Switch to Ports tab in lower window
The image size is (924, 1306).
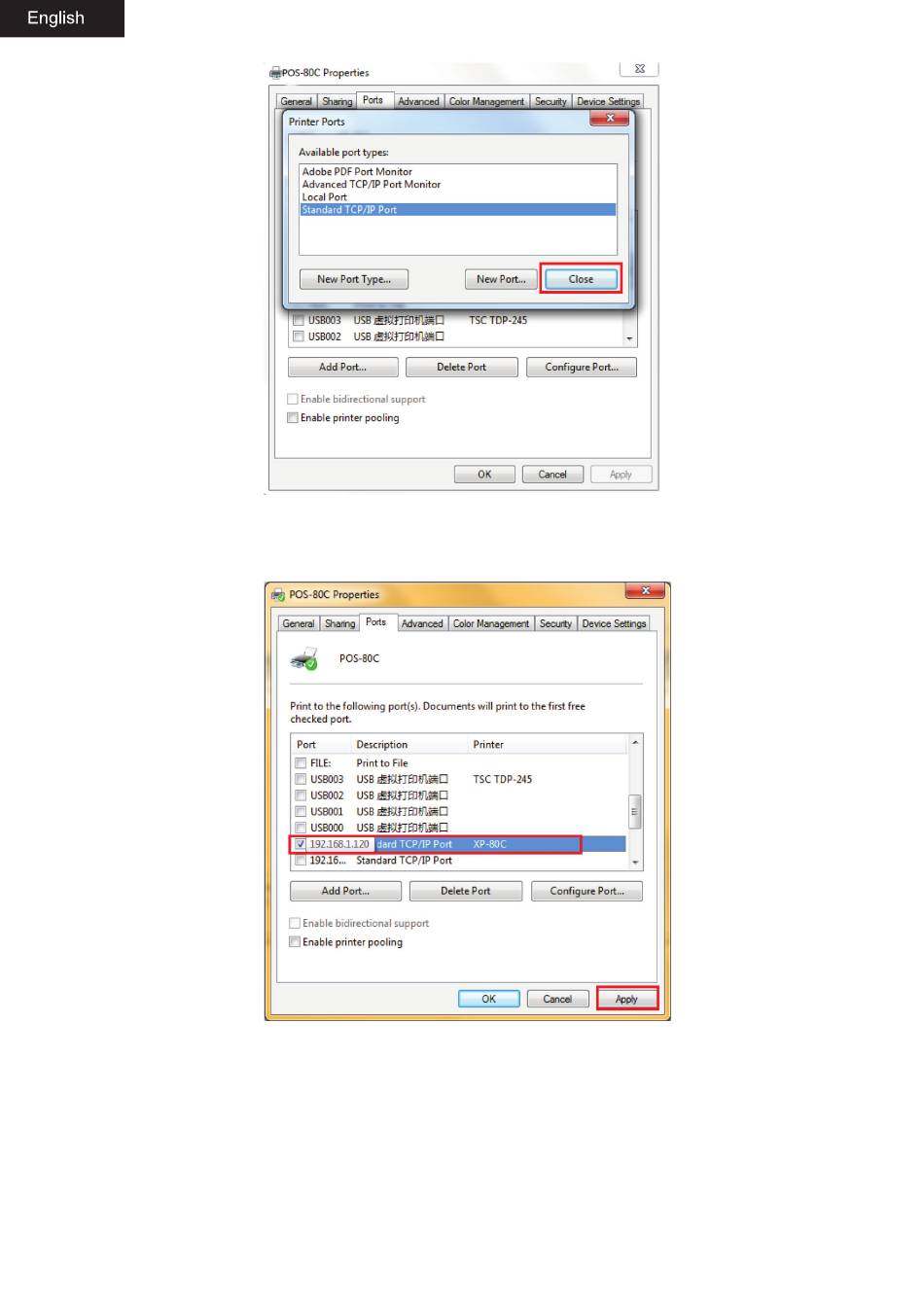click(376, 621)
